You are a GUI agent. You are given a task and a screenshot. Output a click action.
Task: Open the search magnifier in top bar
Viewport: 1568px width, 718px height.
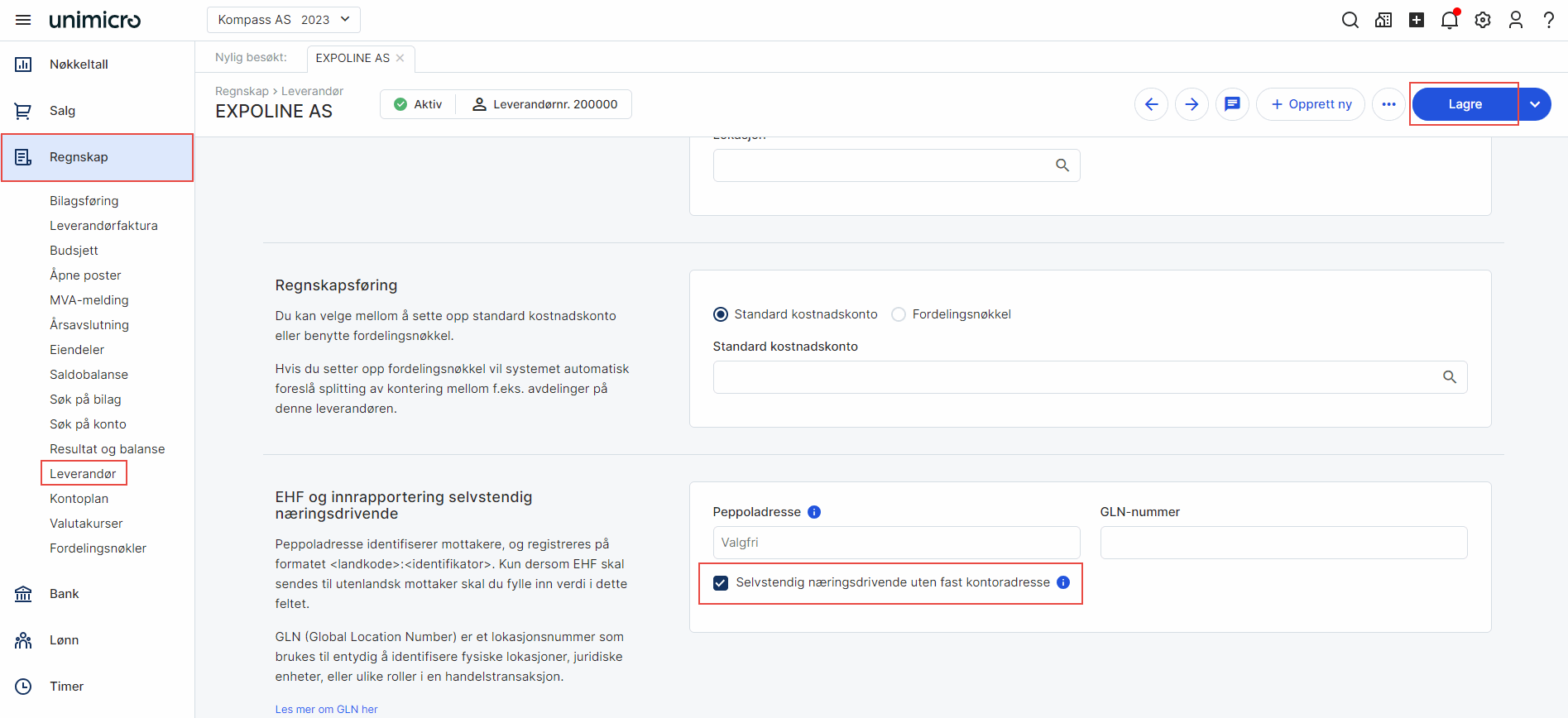(x=1350, y=20)
